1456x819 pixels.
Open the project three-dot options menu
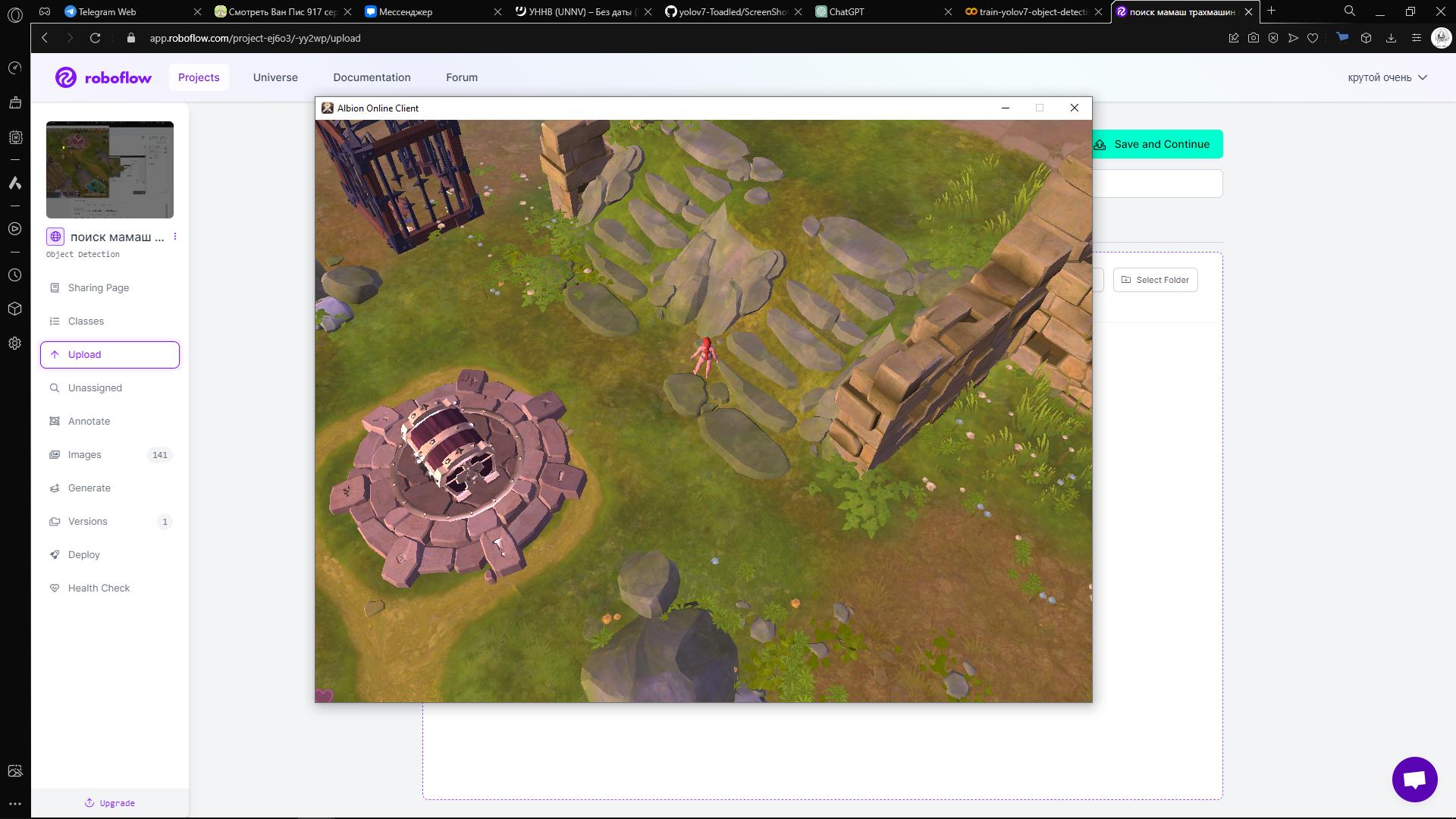point(175,237)
